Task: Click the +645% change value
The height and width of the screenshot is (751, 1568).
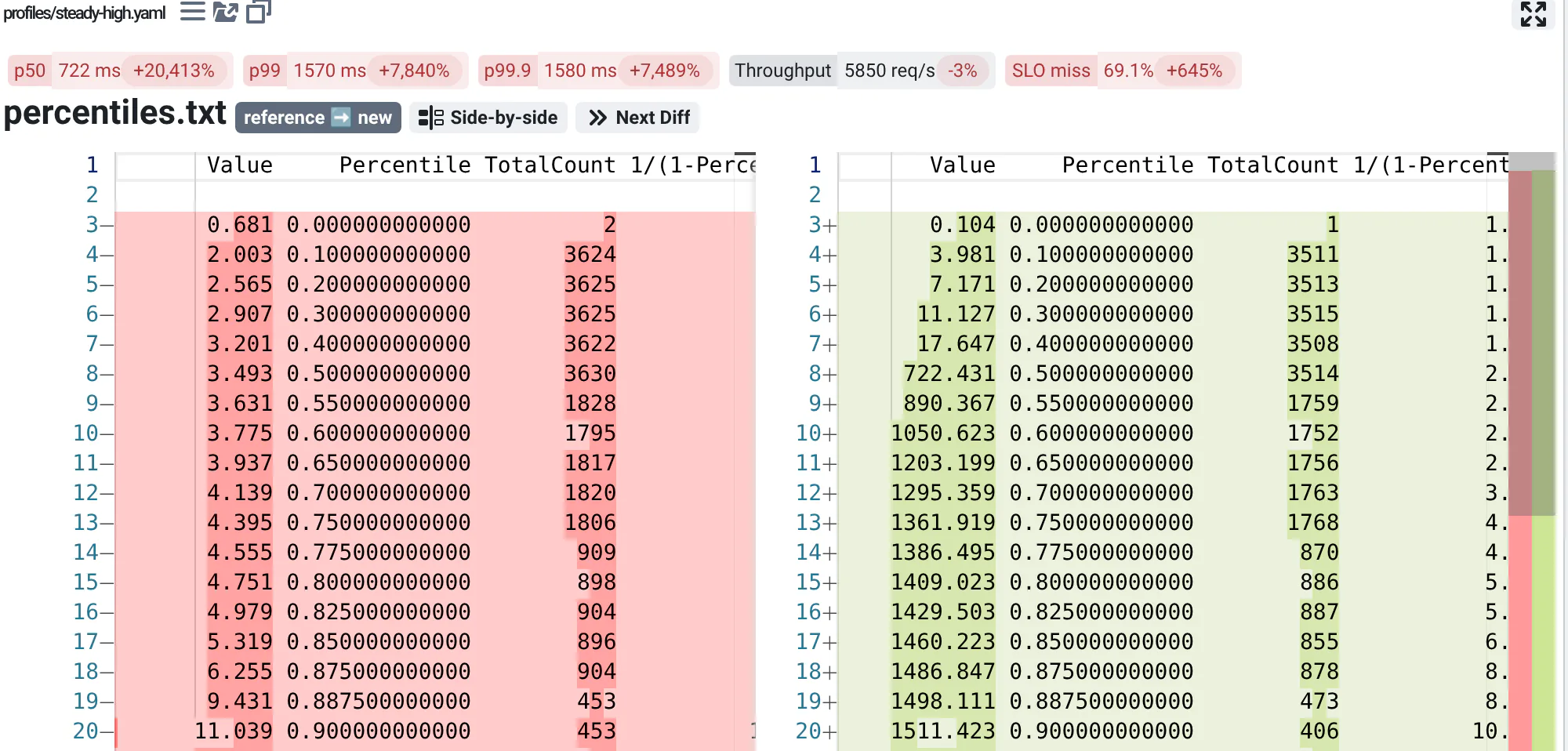Action: 1194,71
